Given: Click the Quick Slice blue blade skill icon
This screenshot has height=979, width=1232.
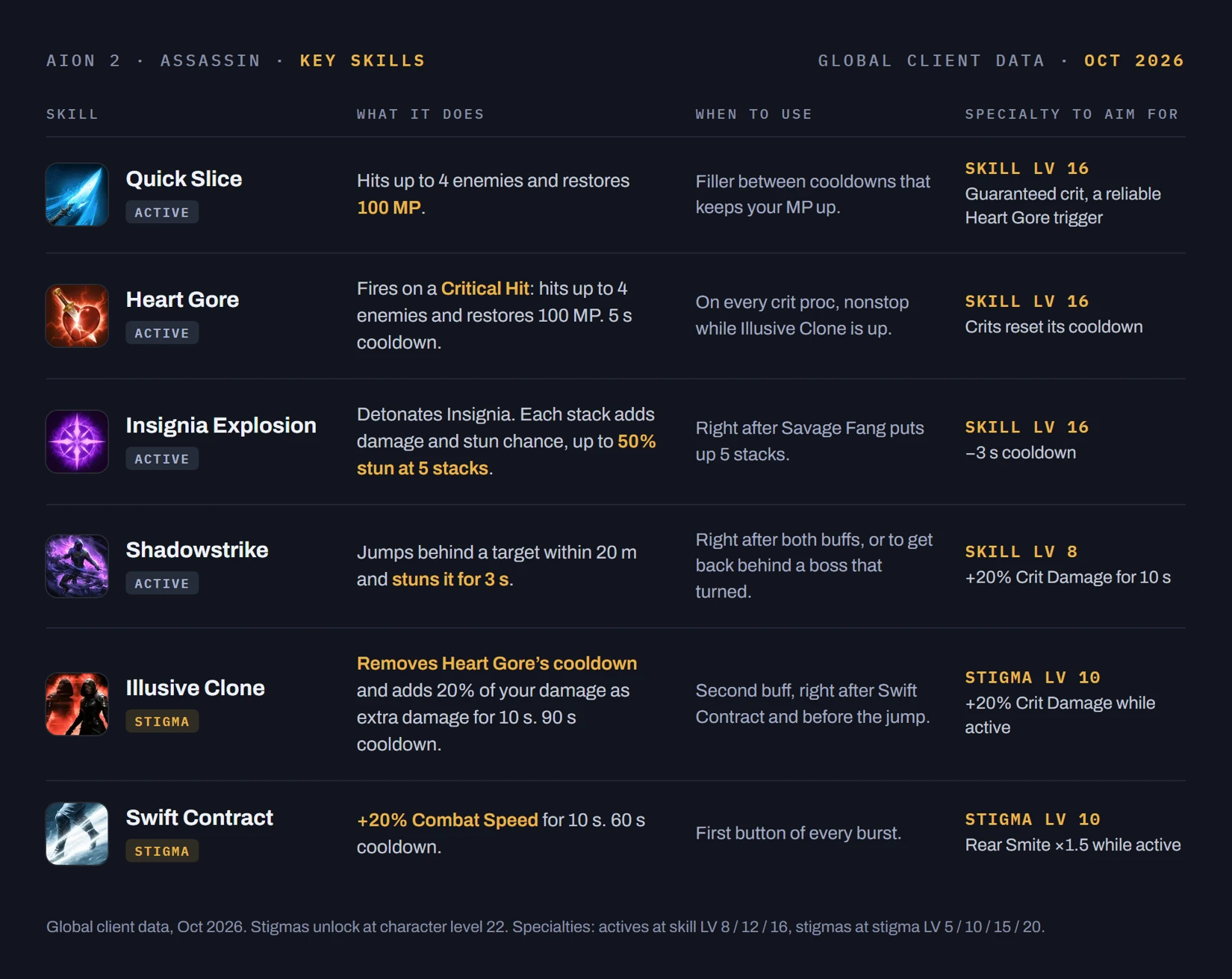Looking at the screenshot, I should point(77,195).
